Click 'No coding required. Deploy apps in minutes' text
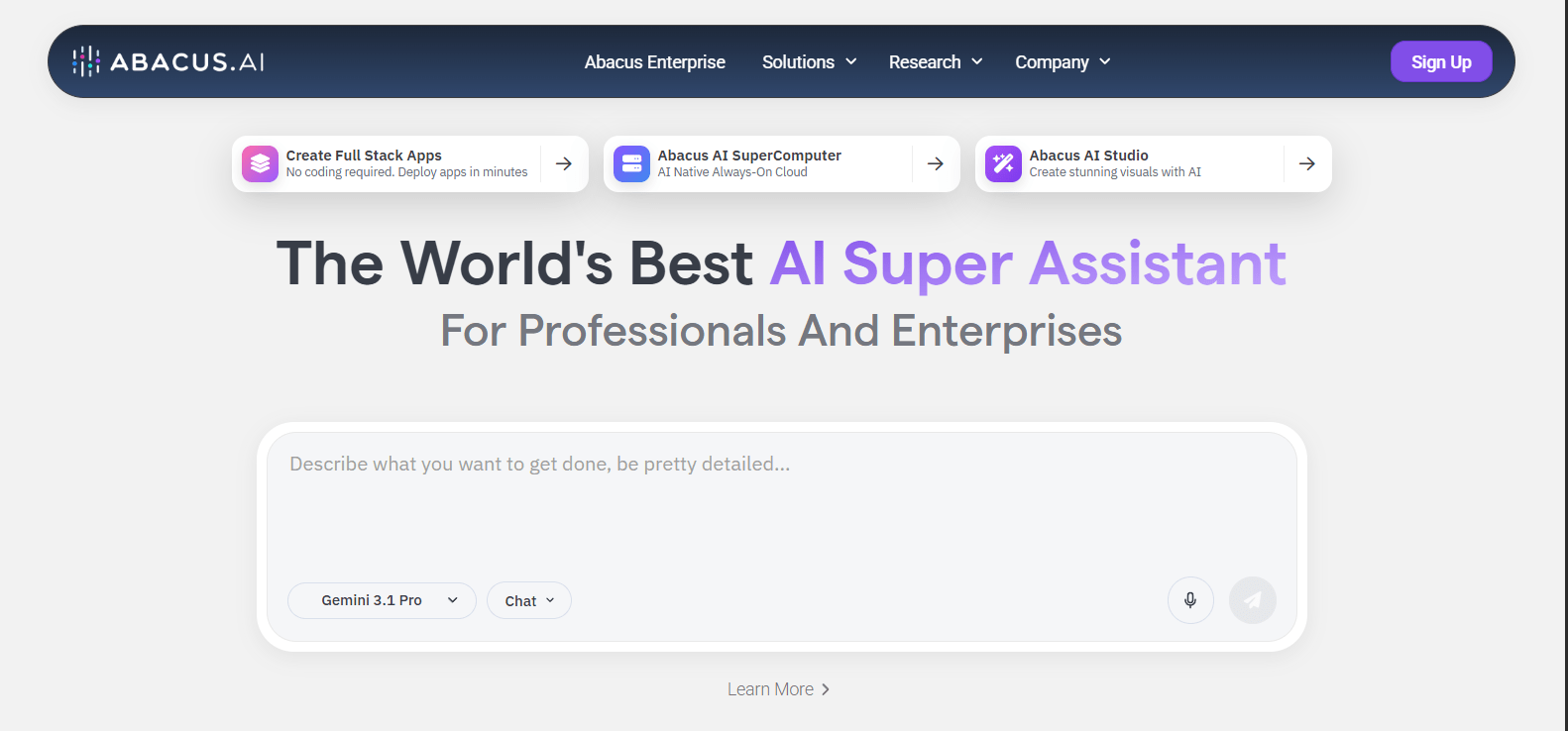1568x731 pixels. pos(406,172)
